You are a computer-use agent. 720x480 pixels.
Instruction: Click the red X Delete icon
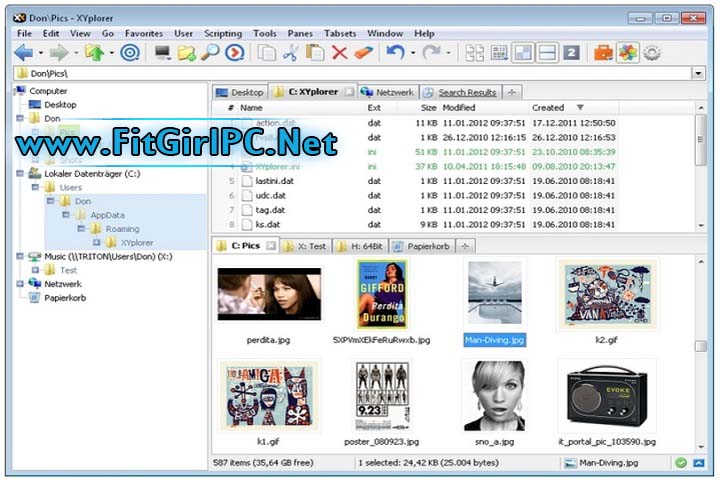tap(340, 53)
